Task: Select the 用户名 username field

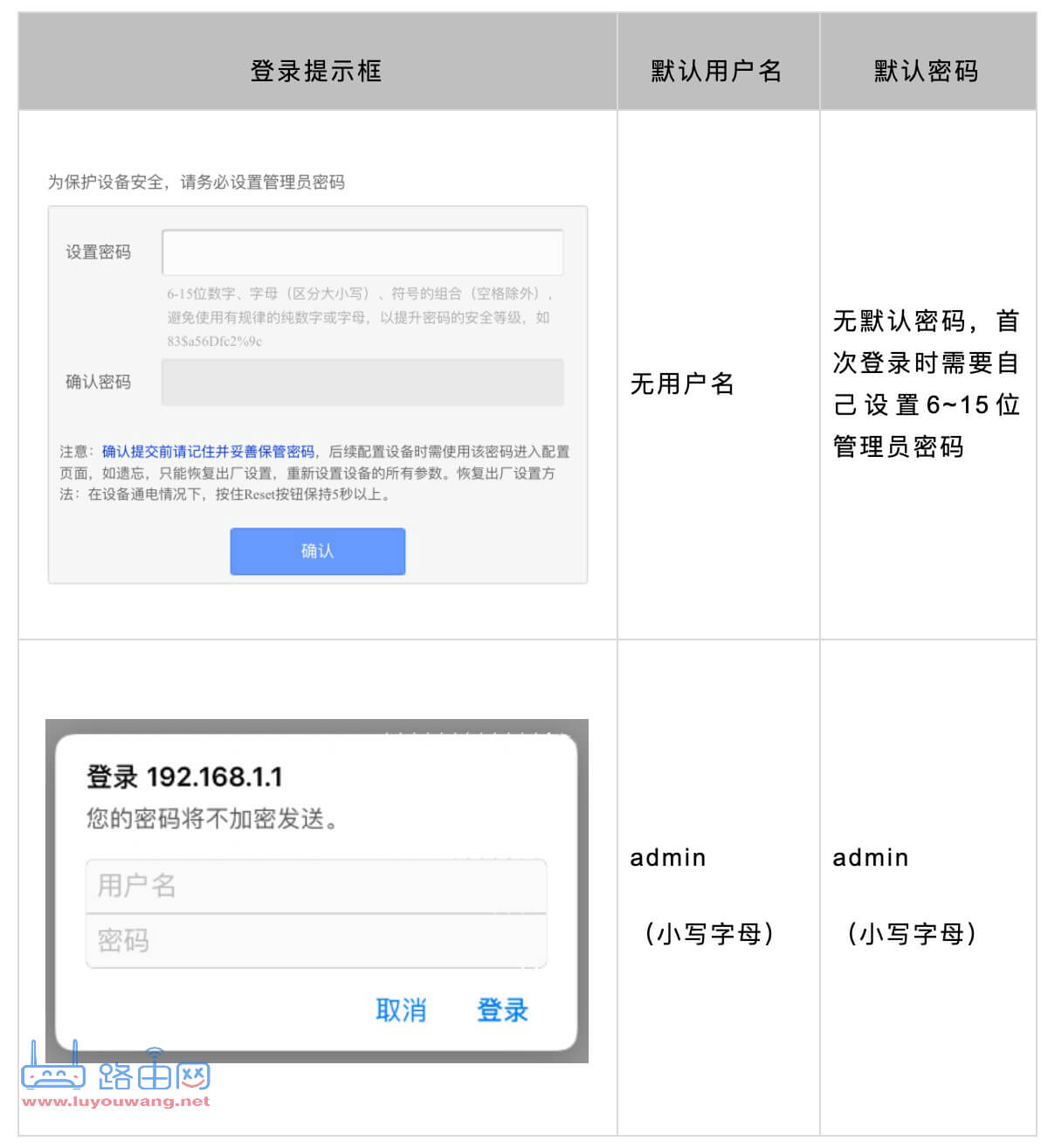Action: pyautogui.click(x=314, y=885)
